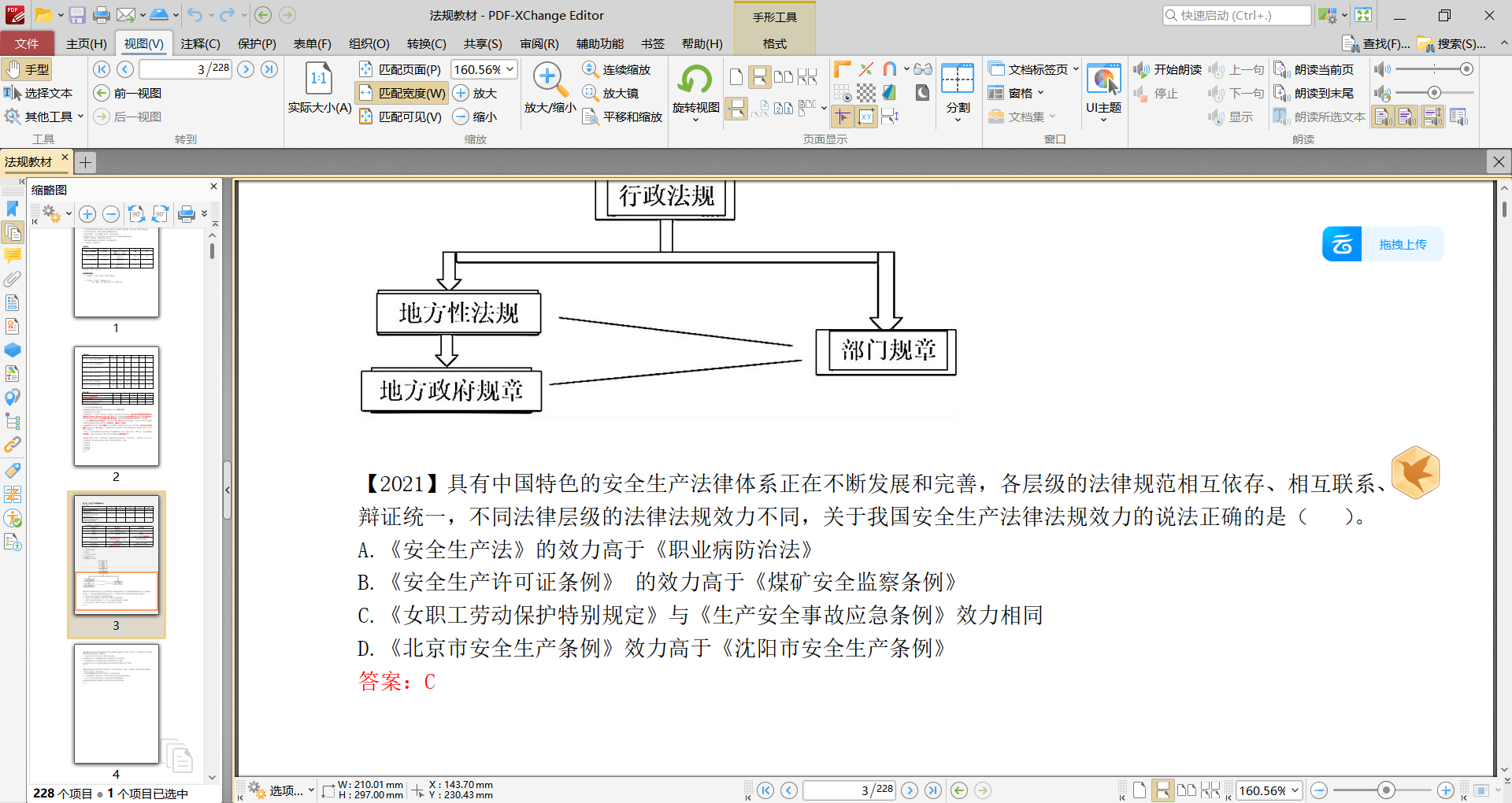
Task: Click the reading glasses loupe icon
Action: pyautogui.click(x=923, y=69)
